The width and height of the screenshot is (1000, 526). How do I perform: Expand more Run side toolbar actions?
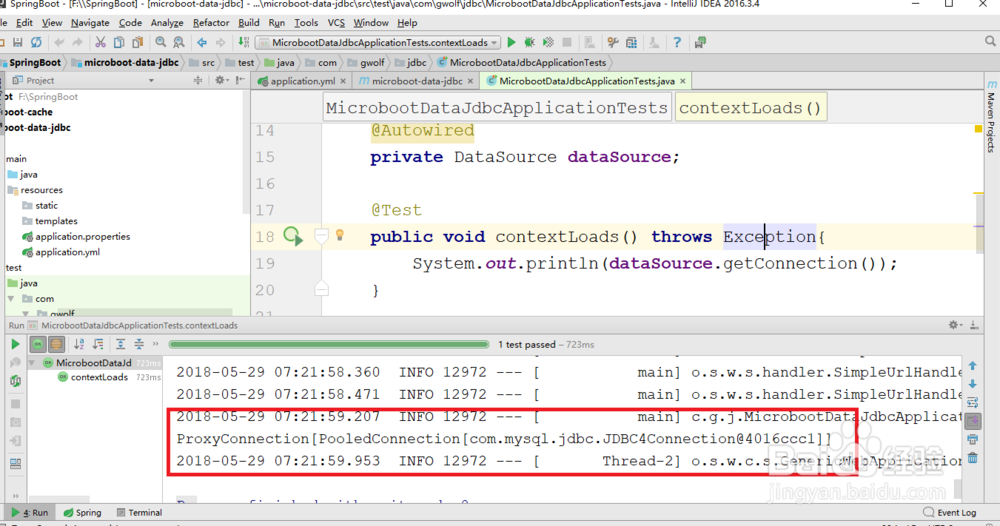point(15,495)
